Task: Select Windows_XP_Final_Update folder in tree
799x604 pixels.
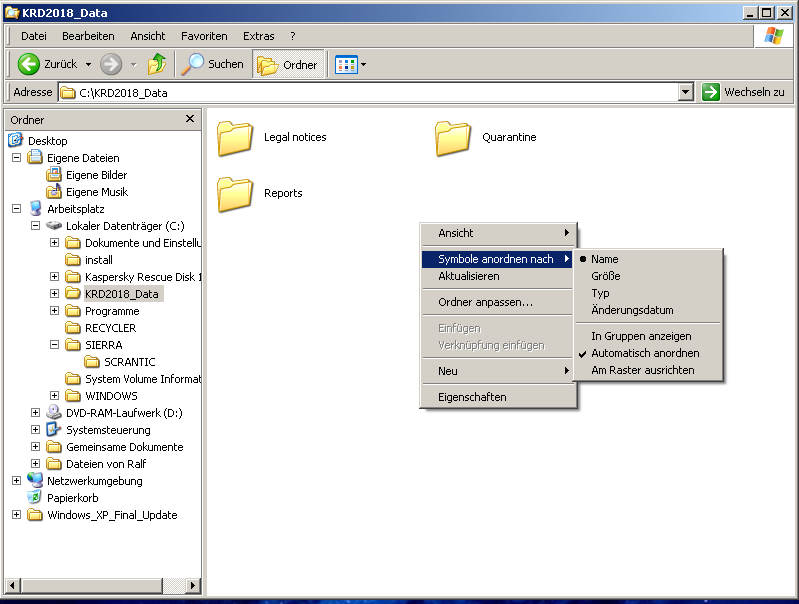Action: pyautogui.click(x=112, y=515)
